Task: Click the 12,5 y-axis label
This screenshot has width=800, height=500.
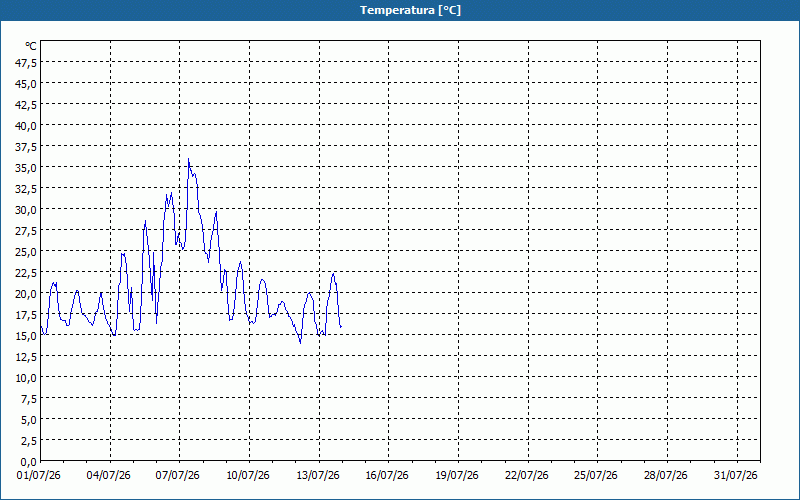Action: pos(27,357)
